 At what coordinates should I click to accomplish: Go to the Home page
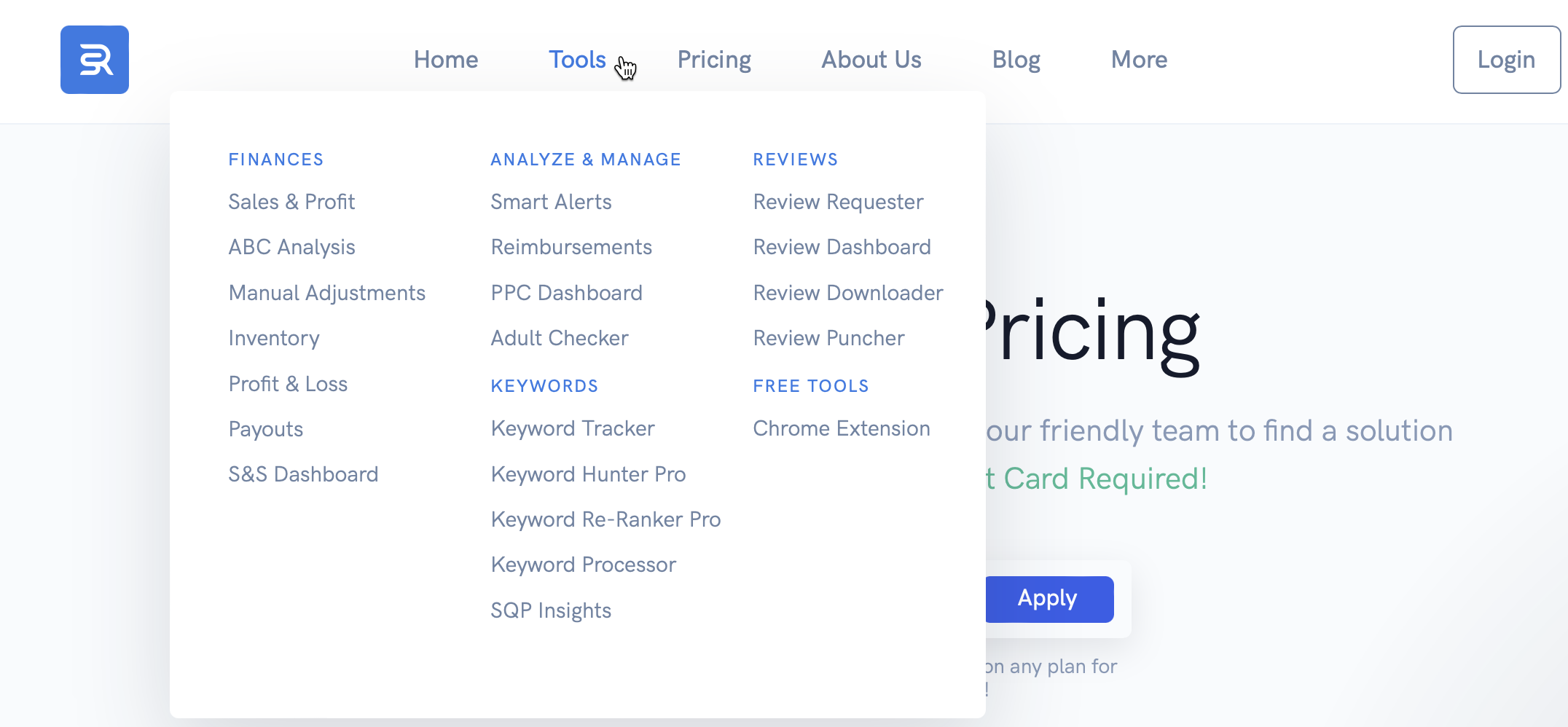446,60
